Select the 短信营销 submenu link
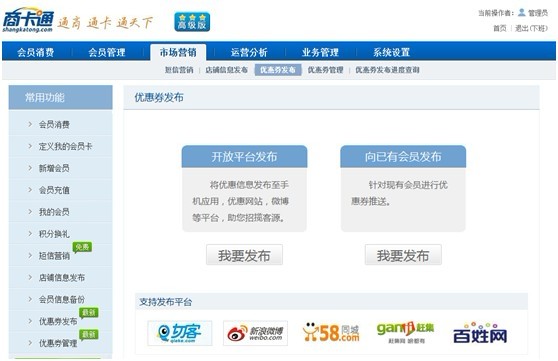 point(179,70)
